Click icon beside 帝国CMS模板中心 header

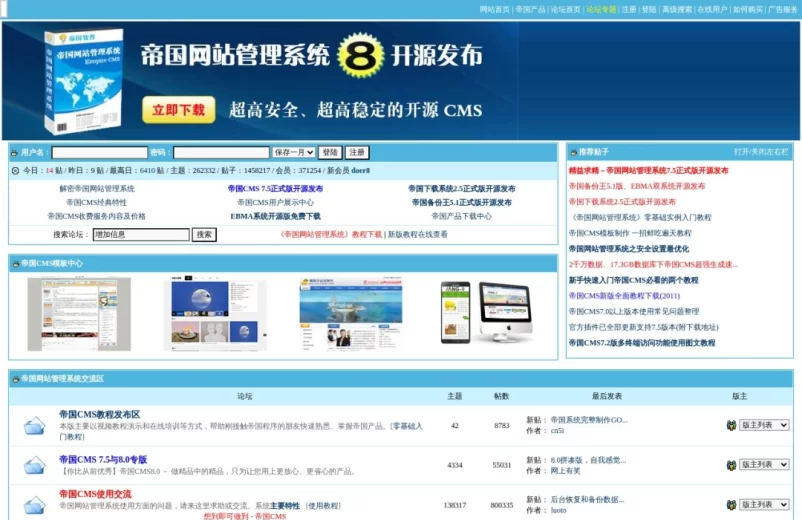click(16, 264)
